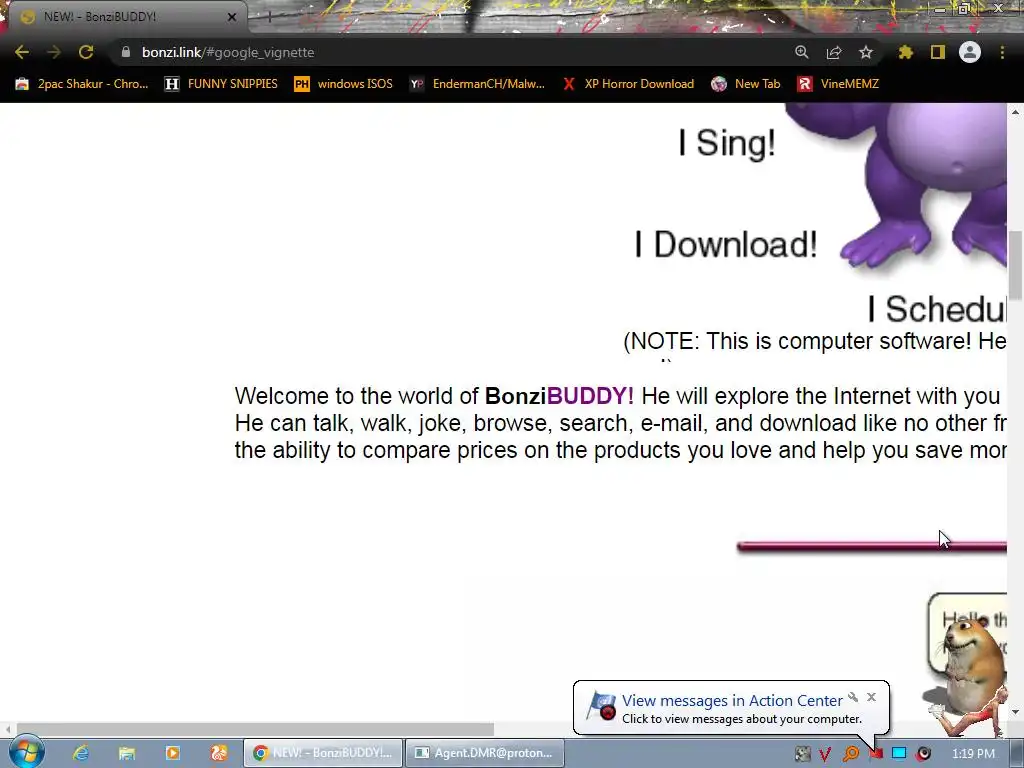
Task: Click the maroon horizontal divider bar
Action: 872,547
